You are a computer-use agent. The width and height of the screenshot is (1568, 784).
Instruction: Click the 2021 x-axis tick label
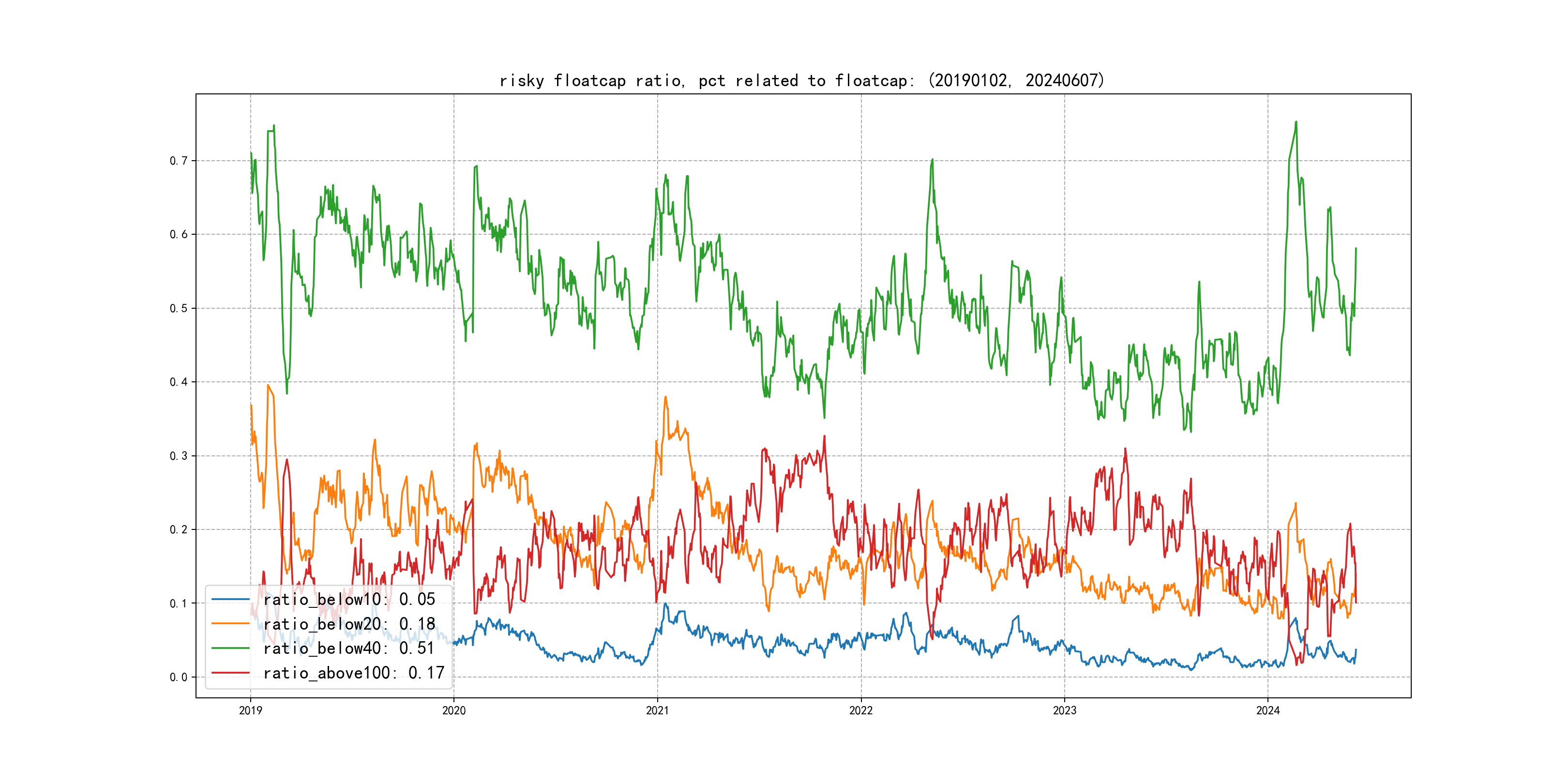pyautogui.click(x=657, y=710)
